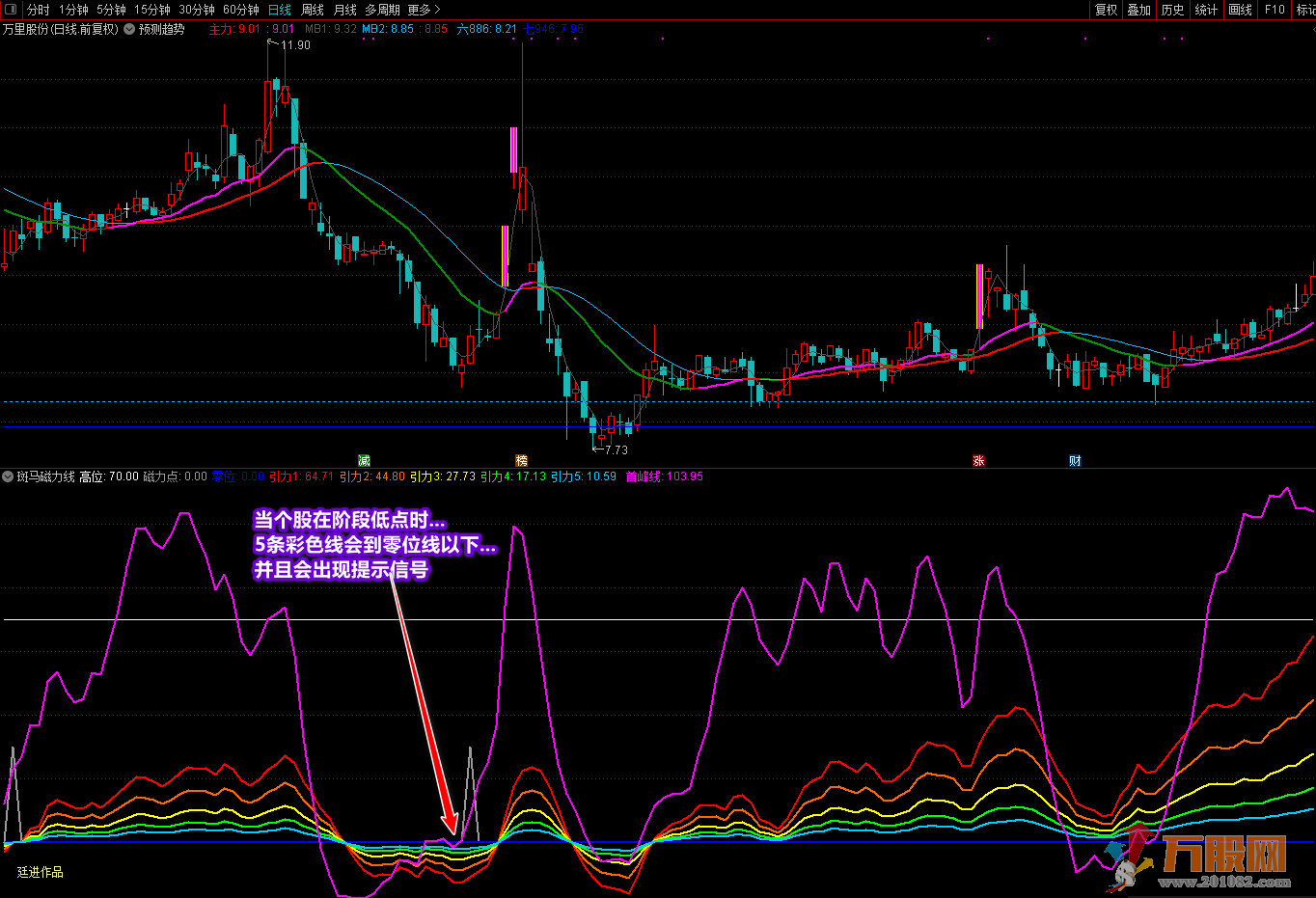Click the 万里股份(日线.前复权) title

pyautogui.click(x=61, y=29)
